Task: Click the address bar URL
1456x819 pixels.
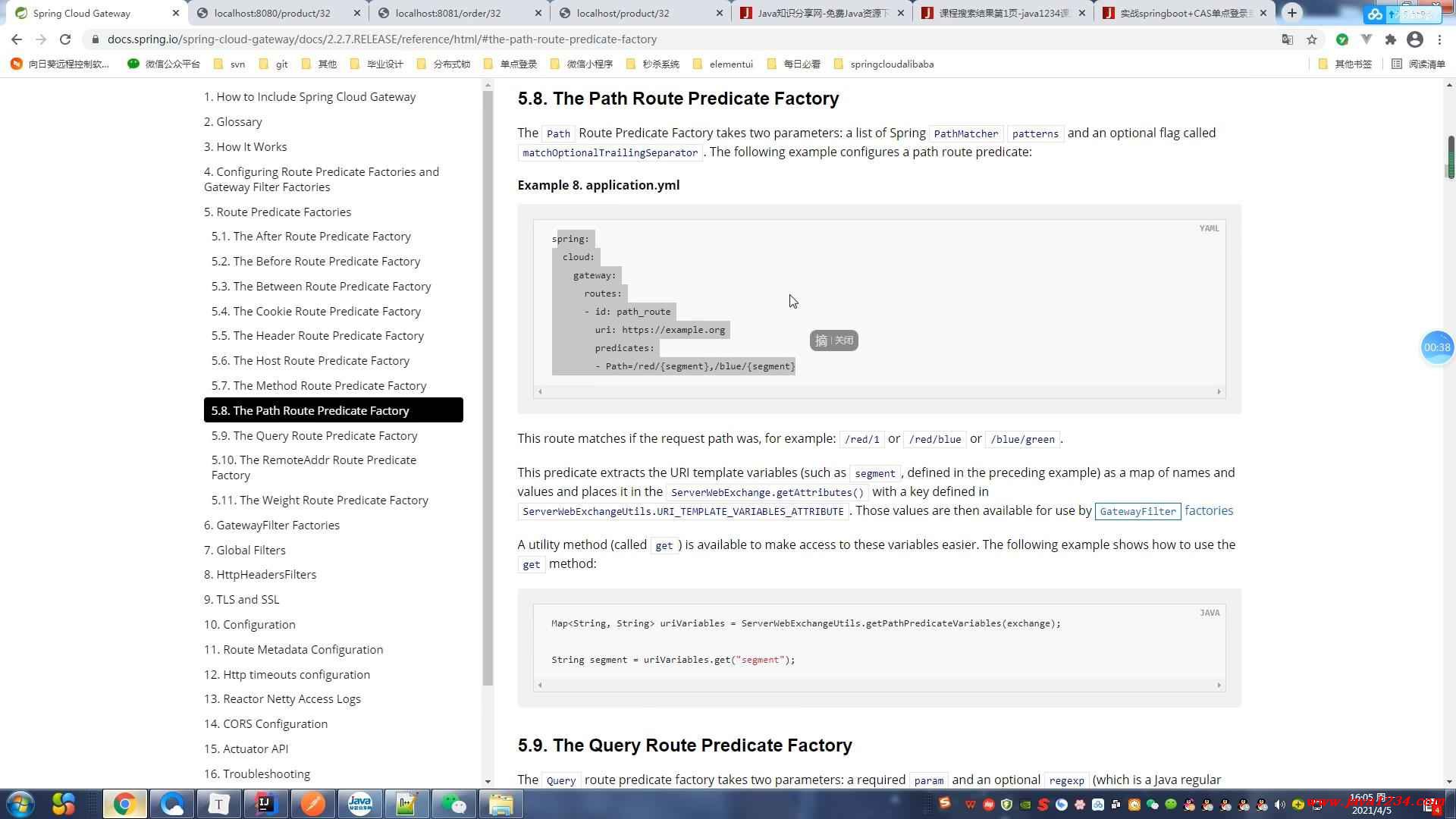Action: [x=382, y=39]
